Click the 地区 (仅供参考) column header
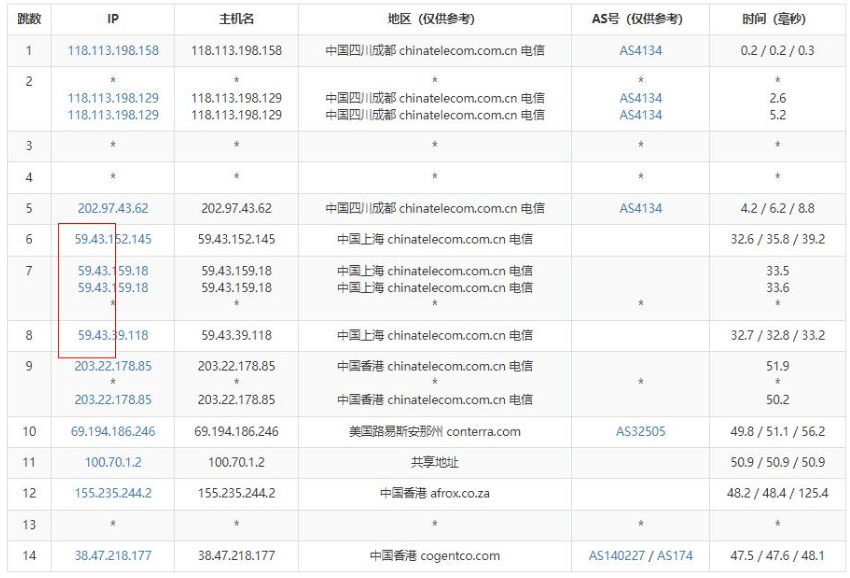850x578 pixels. pos(434,19)
